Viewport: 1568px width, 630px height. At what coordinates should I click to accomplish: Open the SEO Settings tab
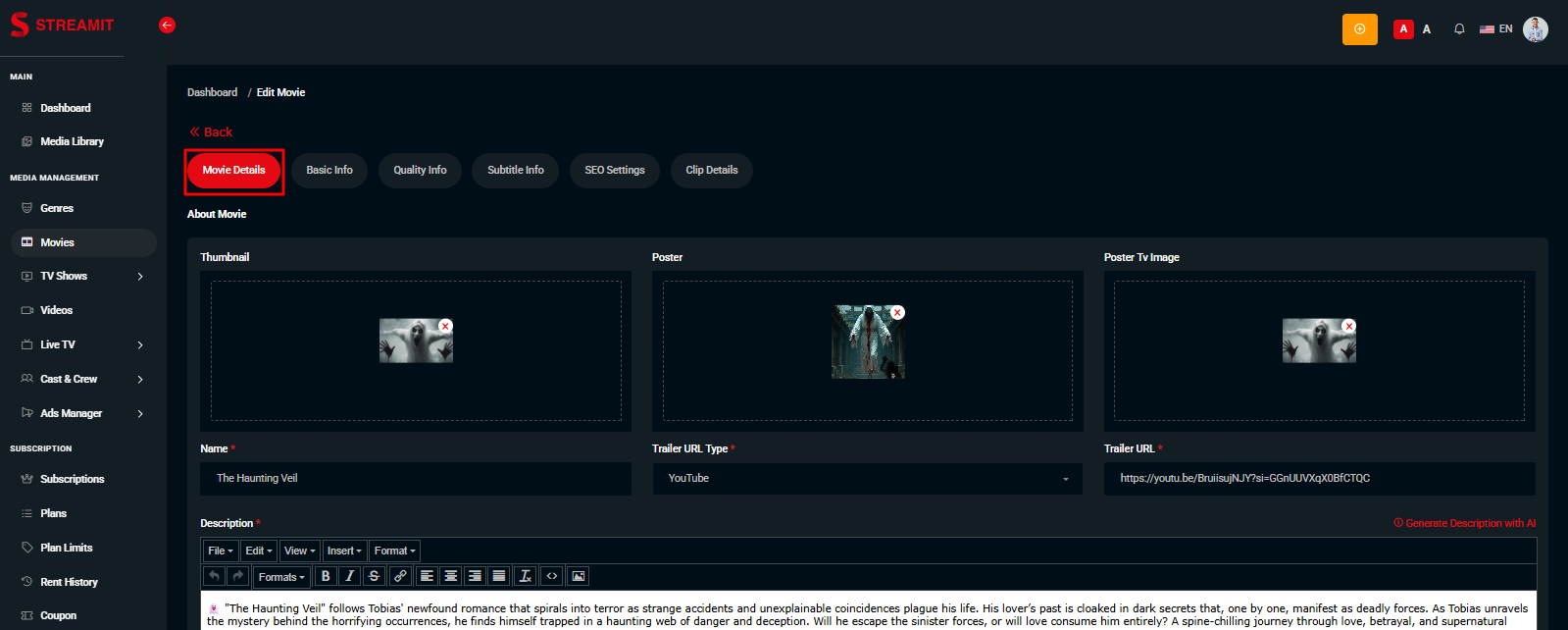pos(615,171)
